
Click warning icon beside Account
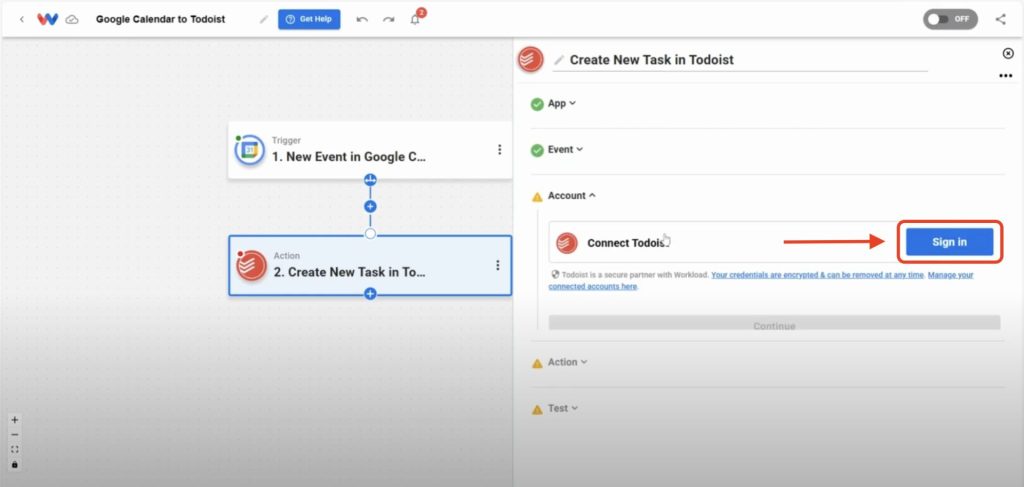pos(537,196)
